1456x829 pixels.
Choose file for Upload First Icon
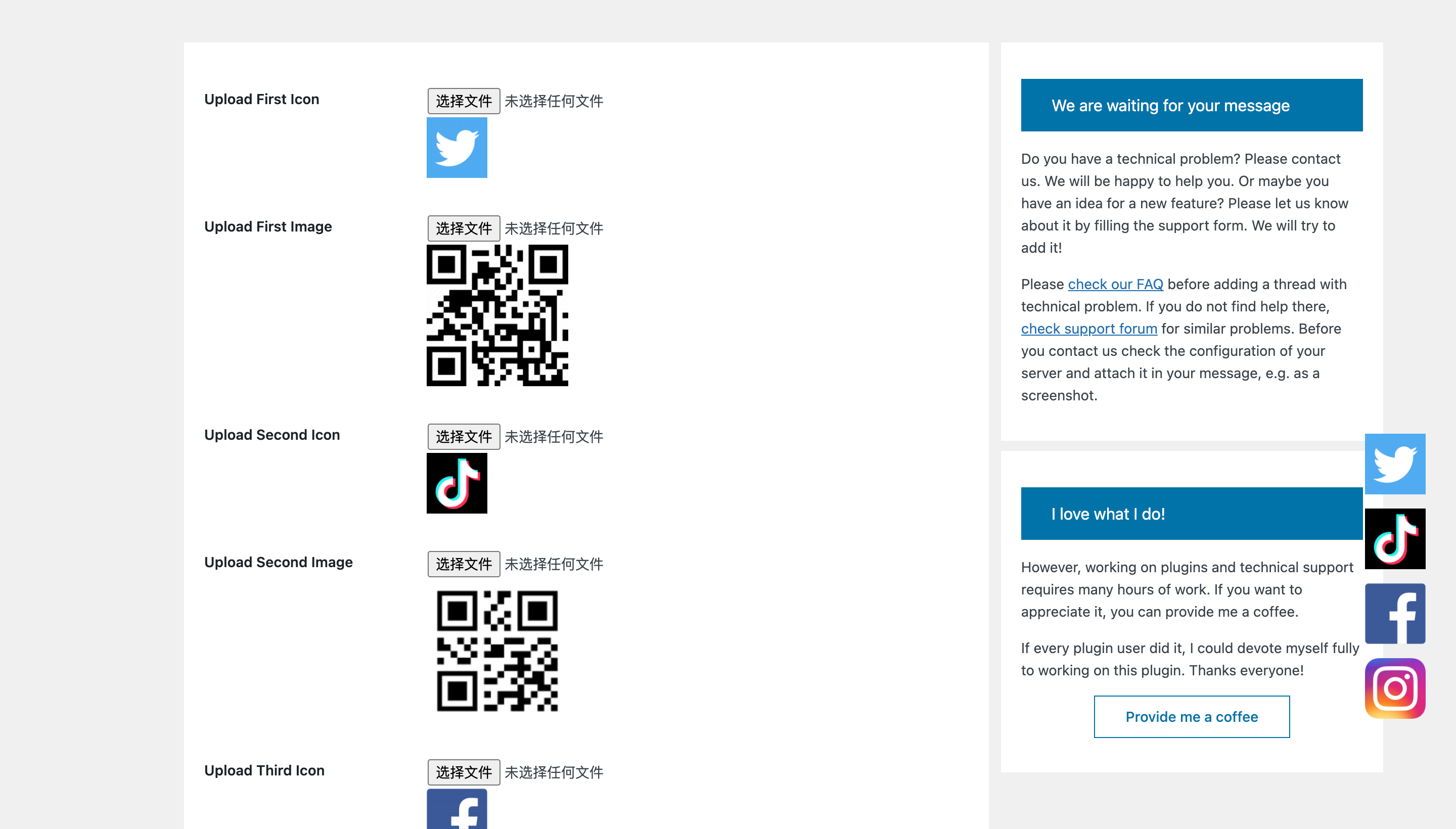coord(464,101)
